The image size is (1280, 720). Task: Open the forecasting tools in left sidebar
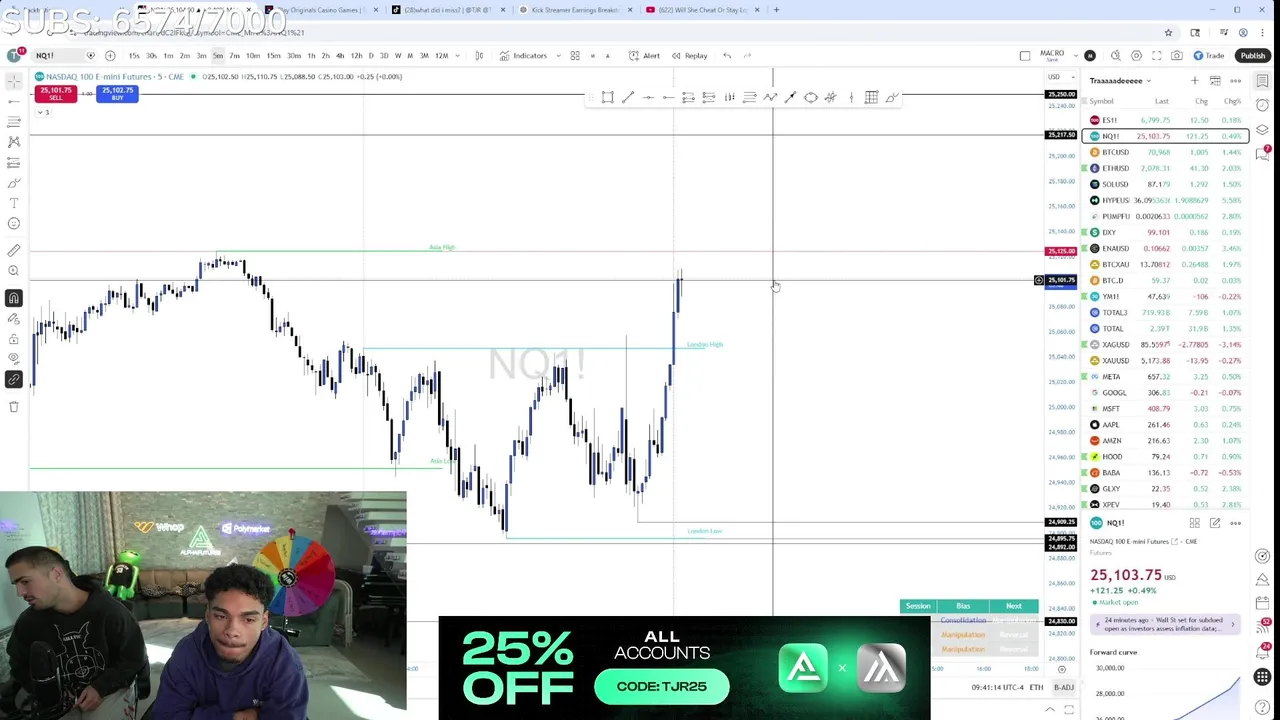click(13, 162)
